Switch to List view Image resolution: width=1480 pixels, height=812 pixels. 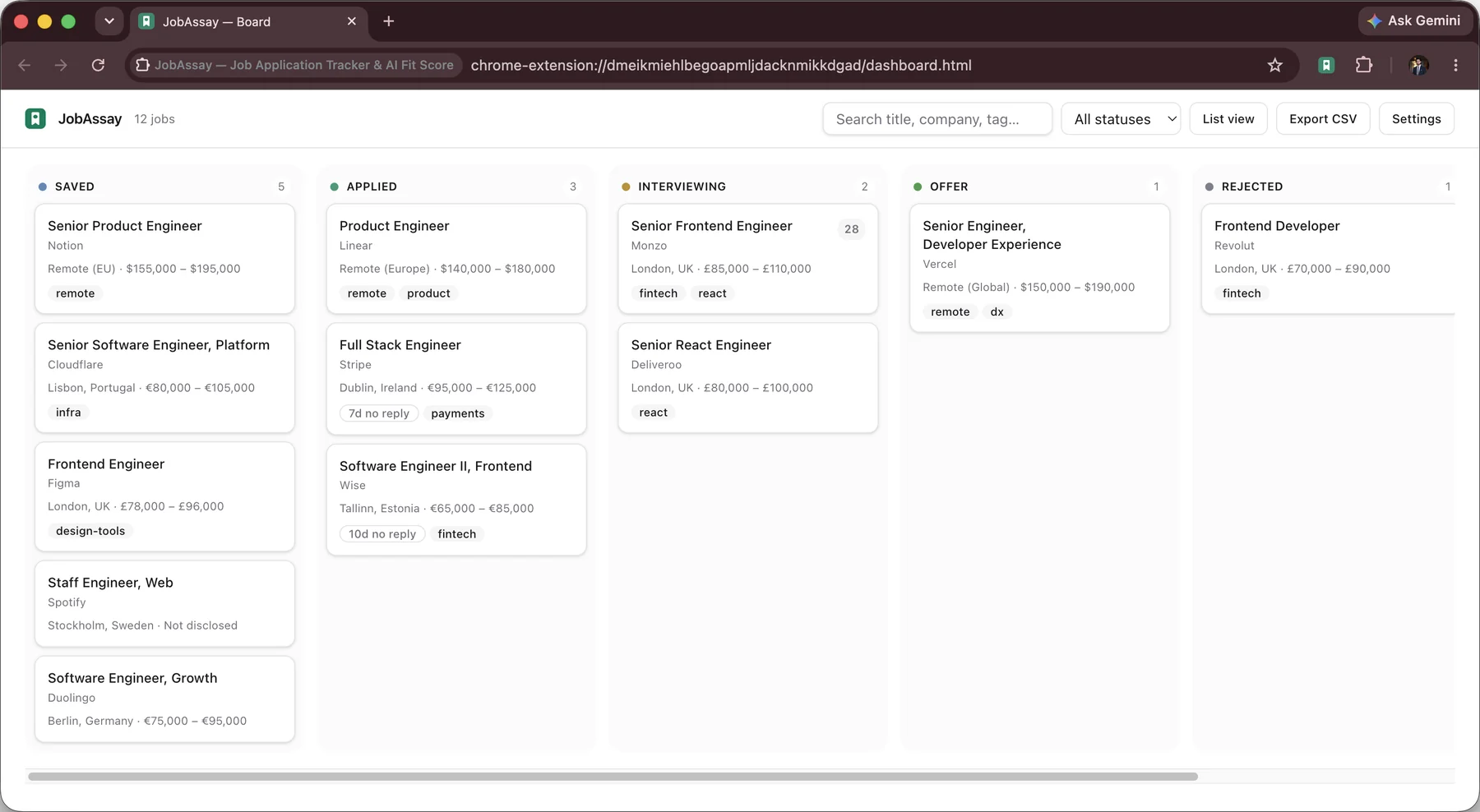[x=1228, y=119]
